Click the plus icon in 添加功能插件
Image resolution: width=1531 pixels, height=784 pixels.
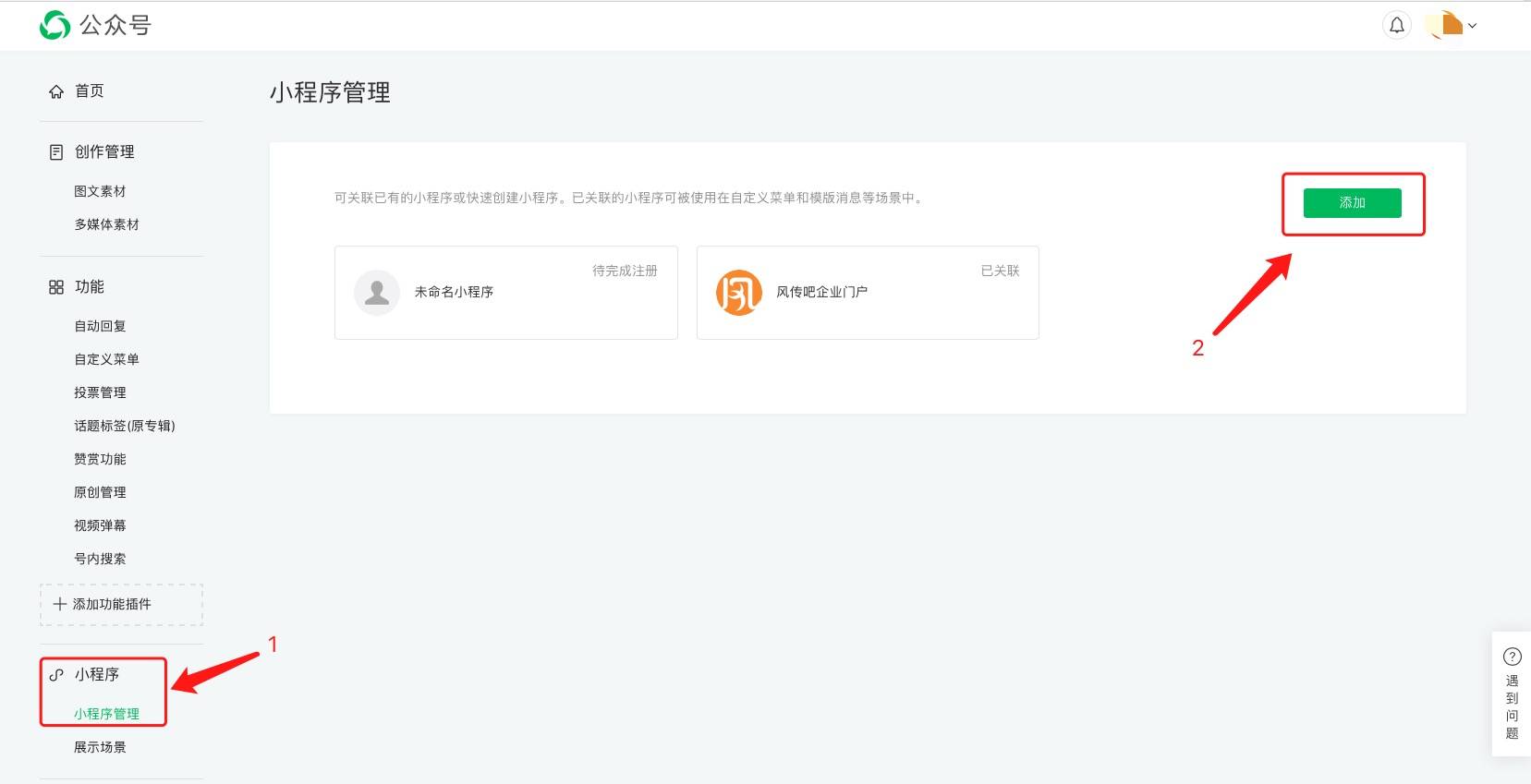pos(60,604)
